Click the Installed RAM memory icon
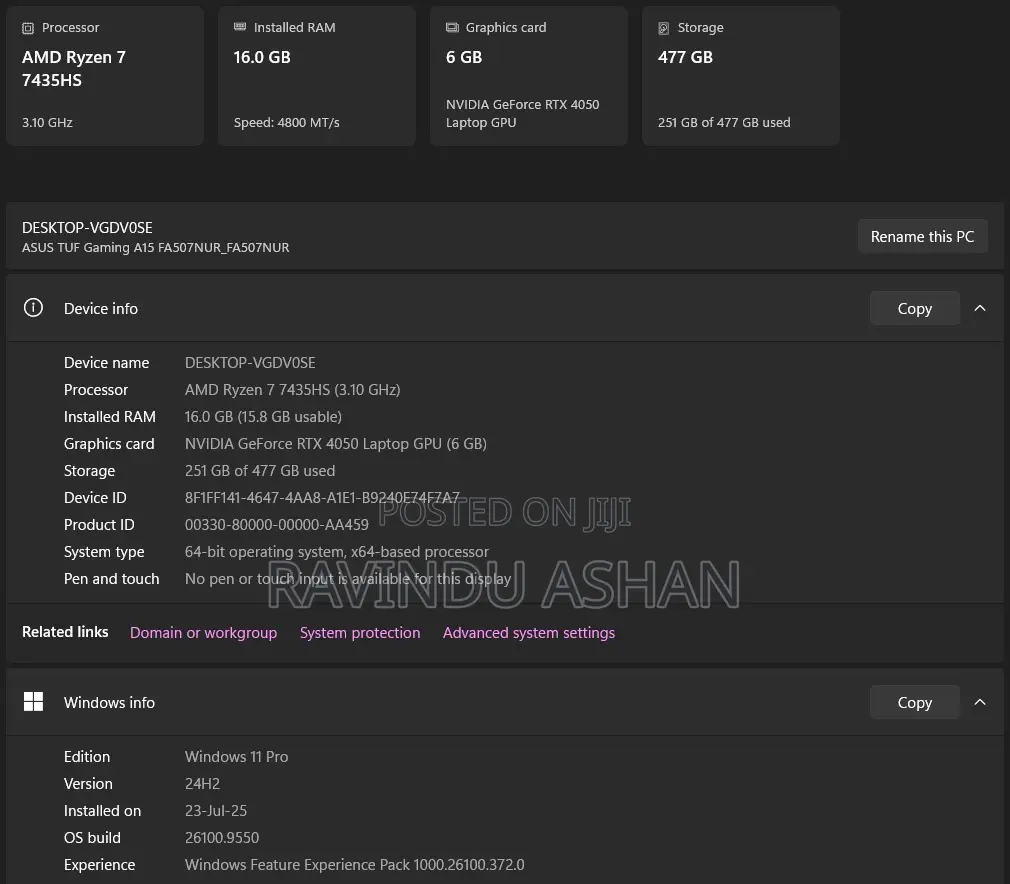The height and width of the screenshot is (884, 1010). click(240, 27)
